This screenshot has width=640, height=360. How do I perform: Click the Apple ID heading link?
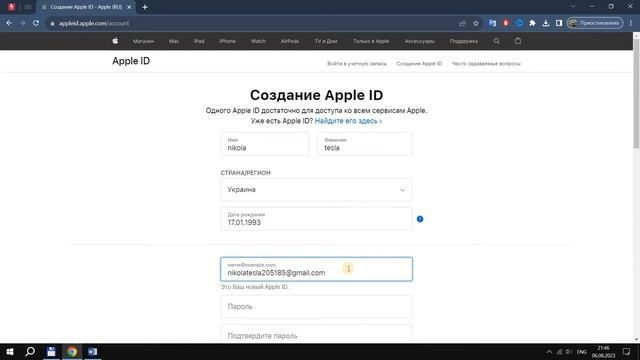[x=131, y=61]
